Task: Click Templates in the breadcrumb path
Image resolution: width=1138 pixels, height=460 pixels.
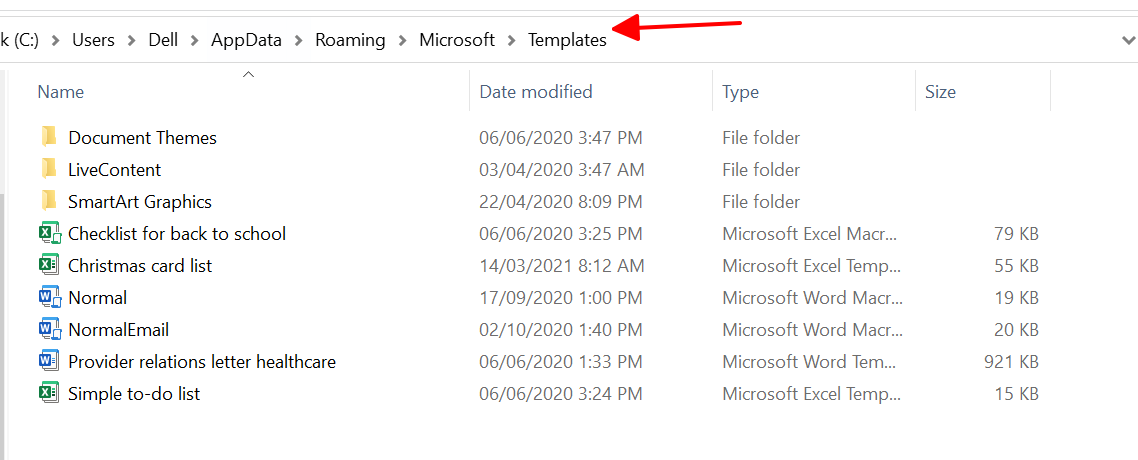Action: tap(567, 41)
